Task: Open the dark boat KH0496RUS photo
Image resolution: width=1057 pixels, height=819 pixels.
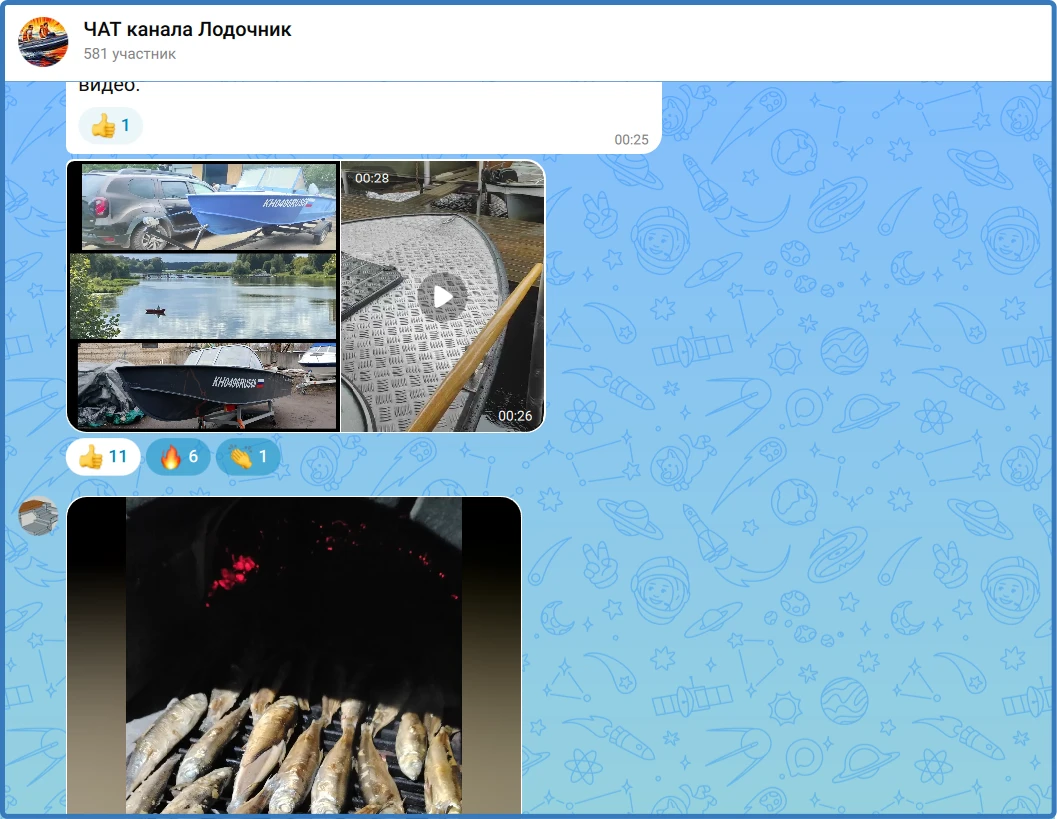Action: click(x=206, y=386)
